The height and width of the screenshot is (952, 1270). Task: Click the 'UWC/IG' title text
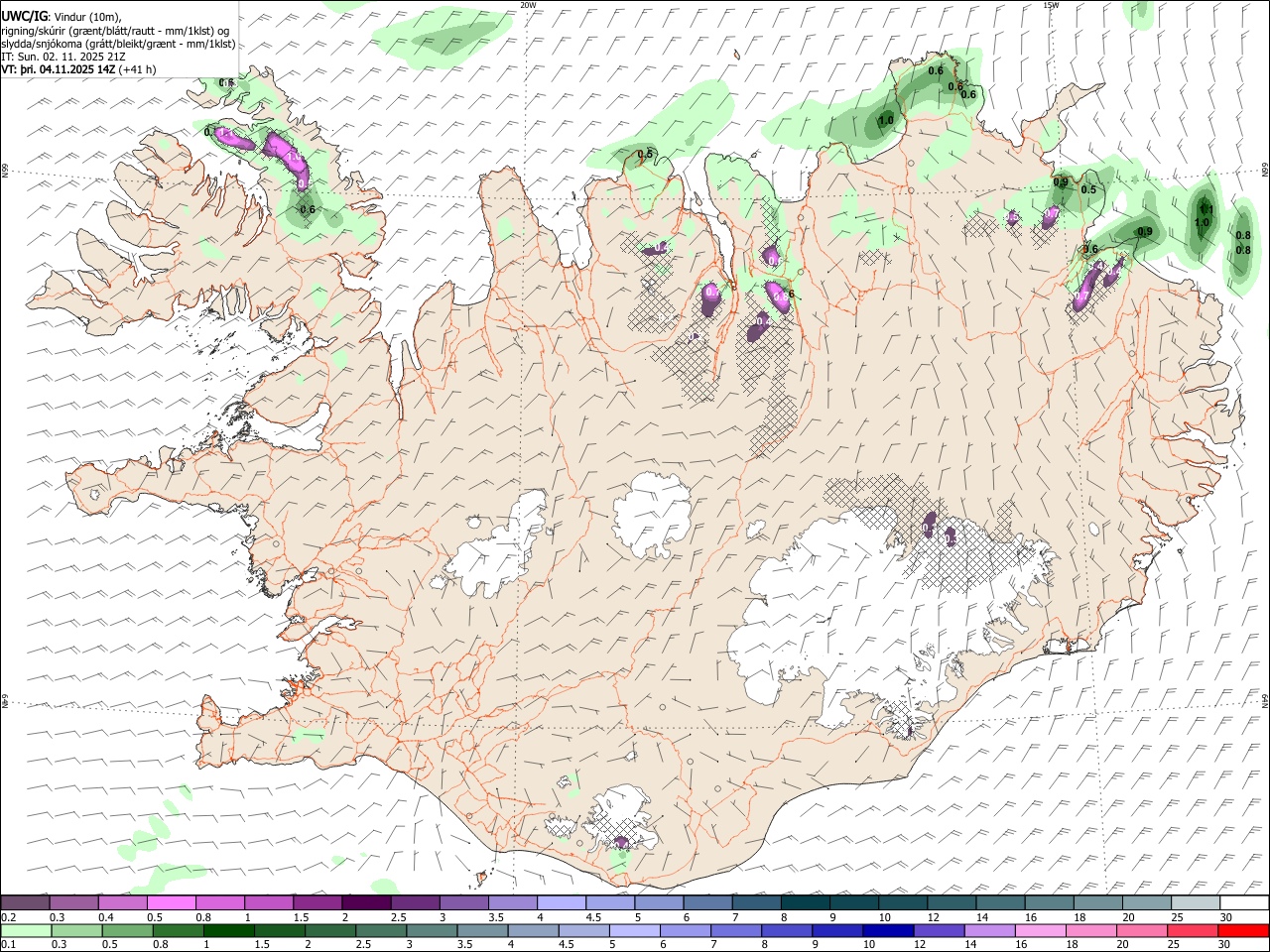(x=24, y=17)
